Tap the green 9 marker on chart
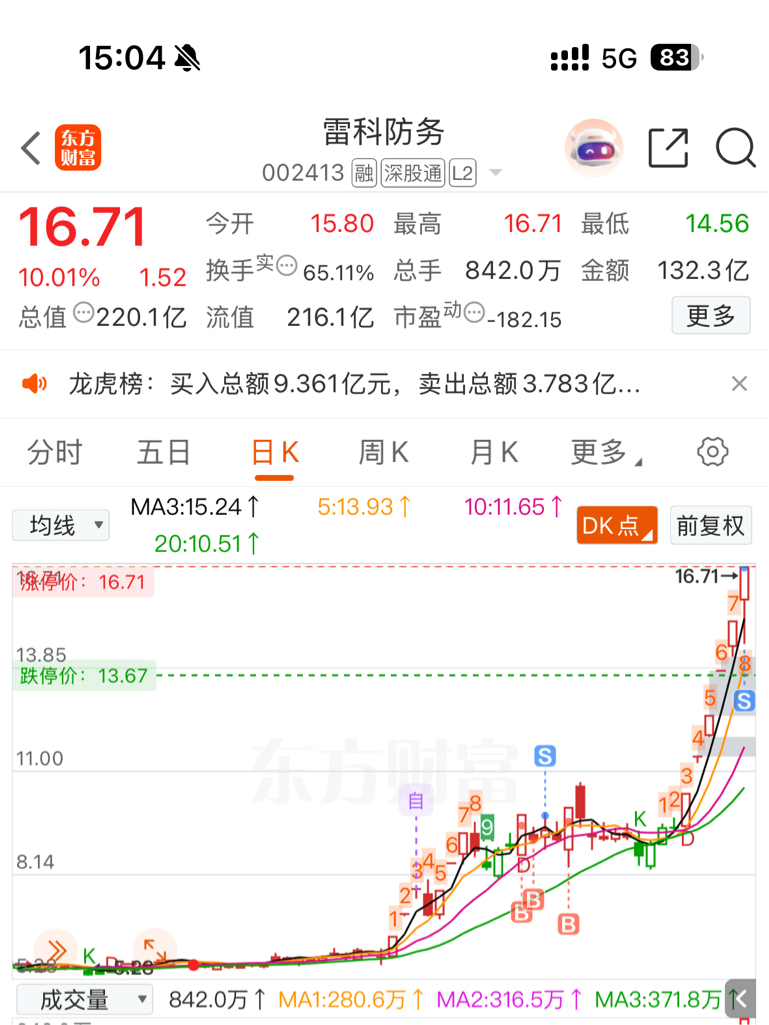Screen dimensions: 769x1025 tap(487, 828)
